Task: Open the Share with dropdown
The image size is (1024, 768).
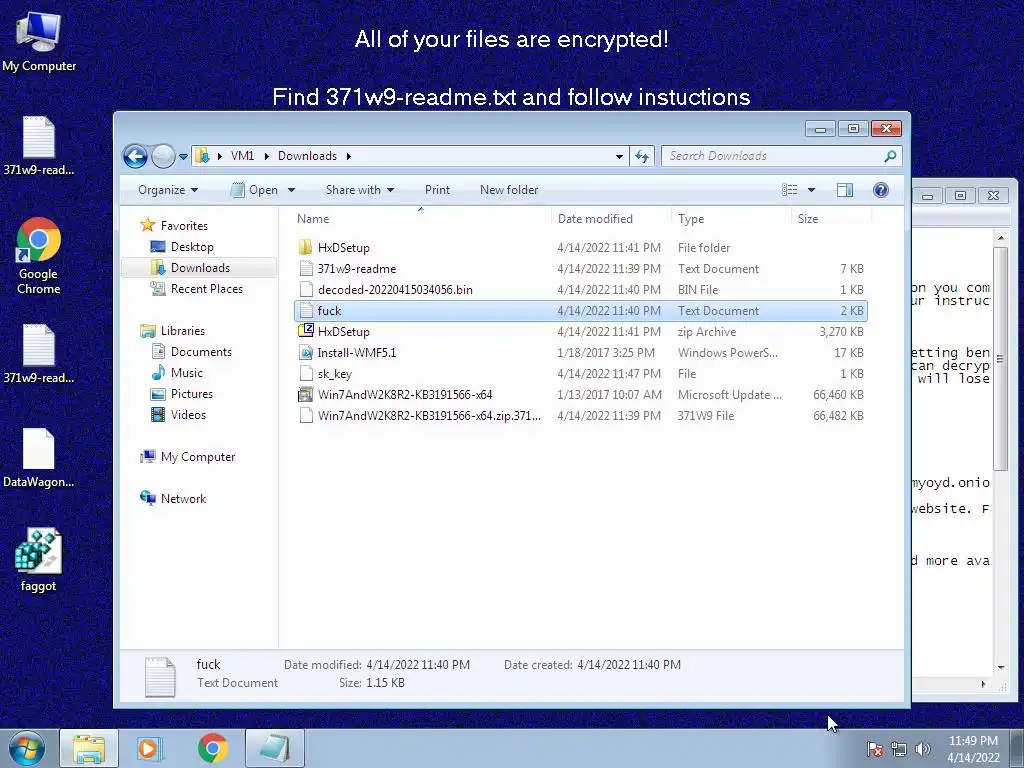Action: 360,190
